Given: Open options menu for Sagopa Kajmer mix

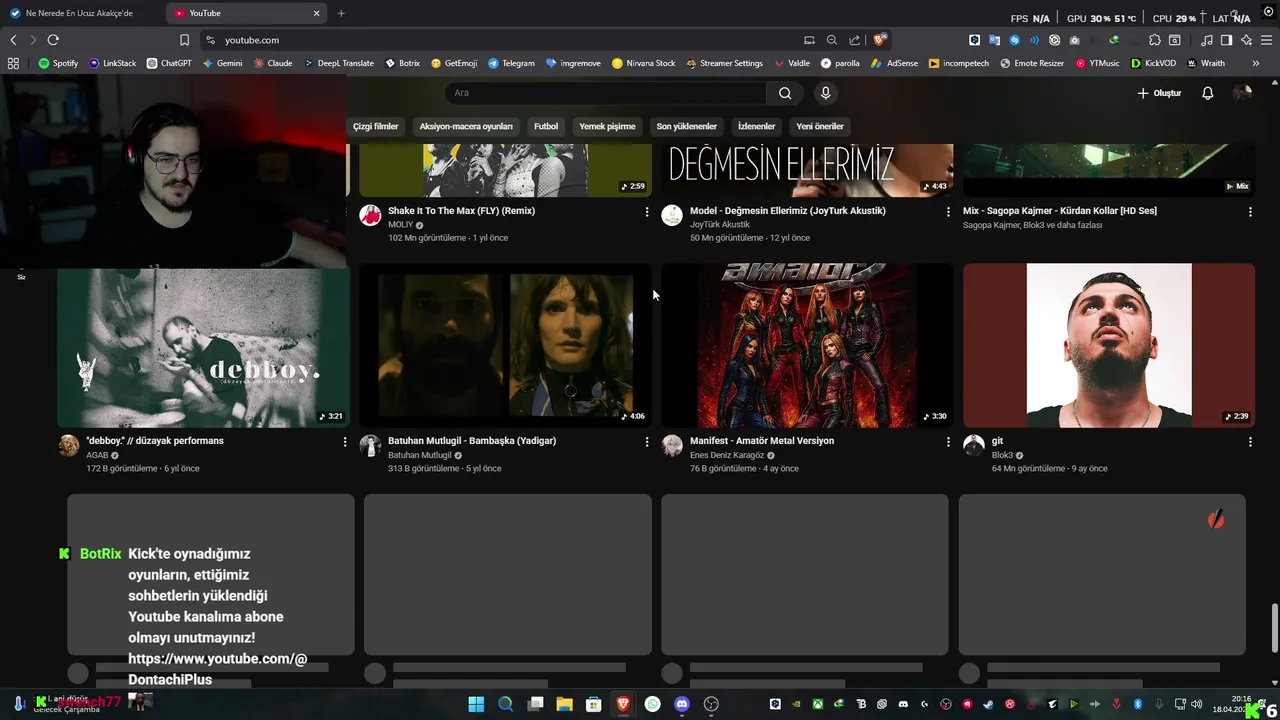Looking at the screenshot, I should [1250, 212].
